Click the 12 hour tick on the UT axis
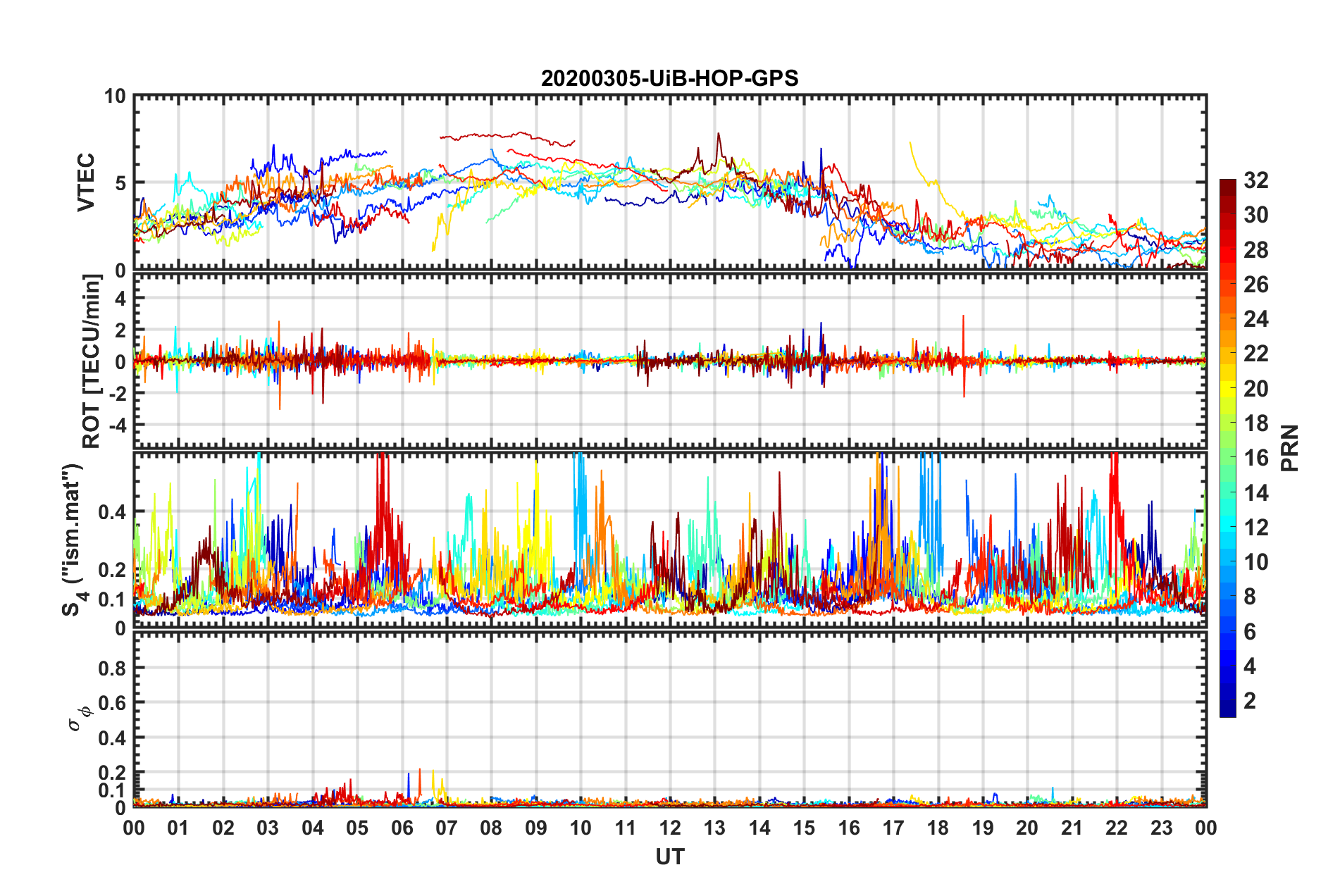The image size is (1340, 896). [670, 828]
